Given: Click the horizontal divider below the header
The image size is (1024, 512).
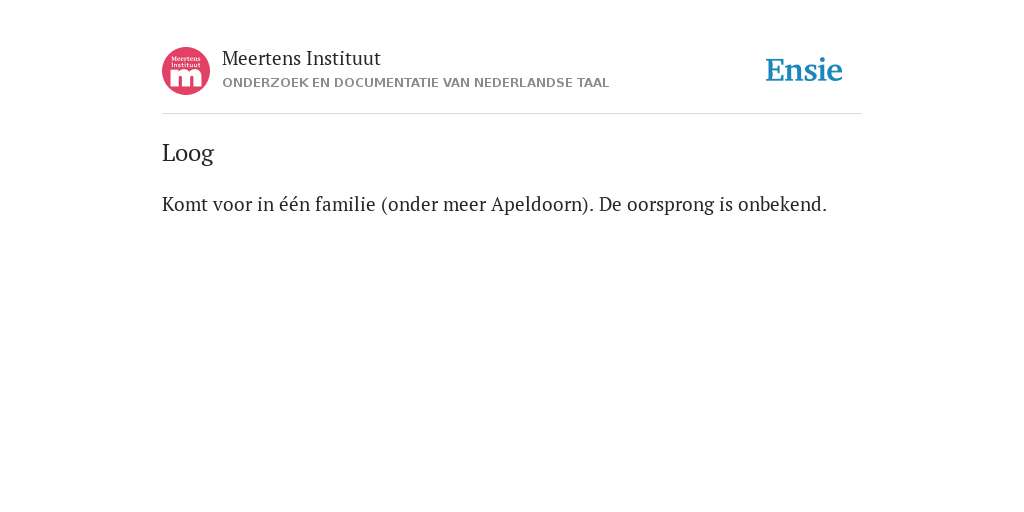Looking at the screenshot, I should pyautogui.click(x=512, y=114).
